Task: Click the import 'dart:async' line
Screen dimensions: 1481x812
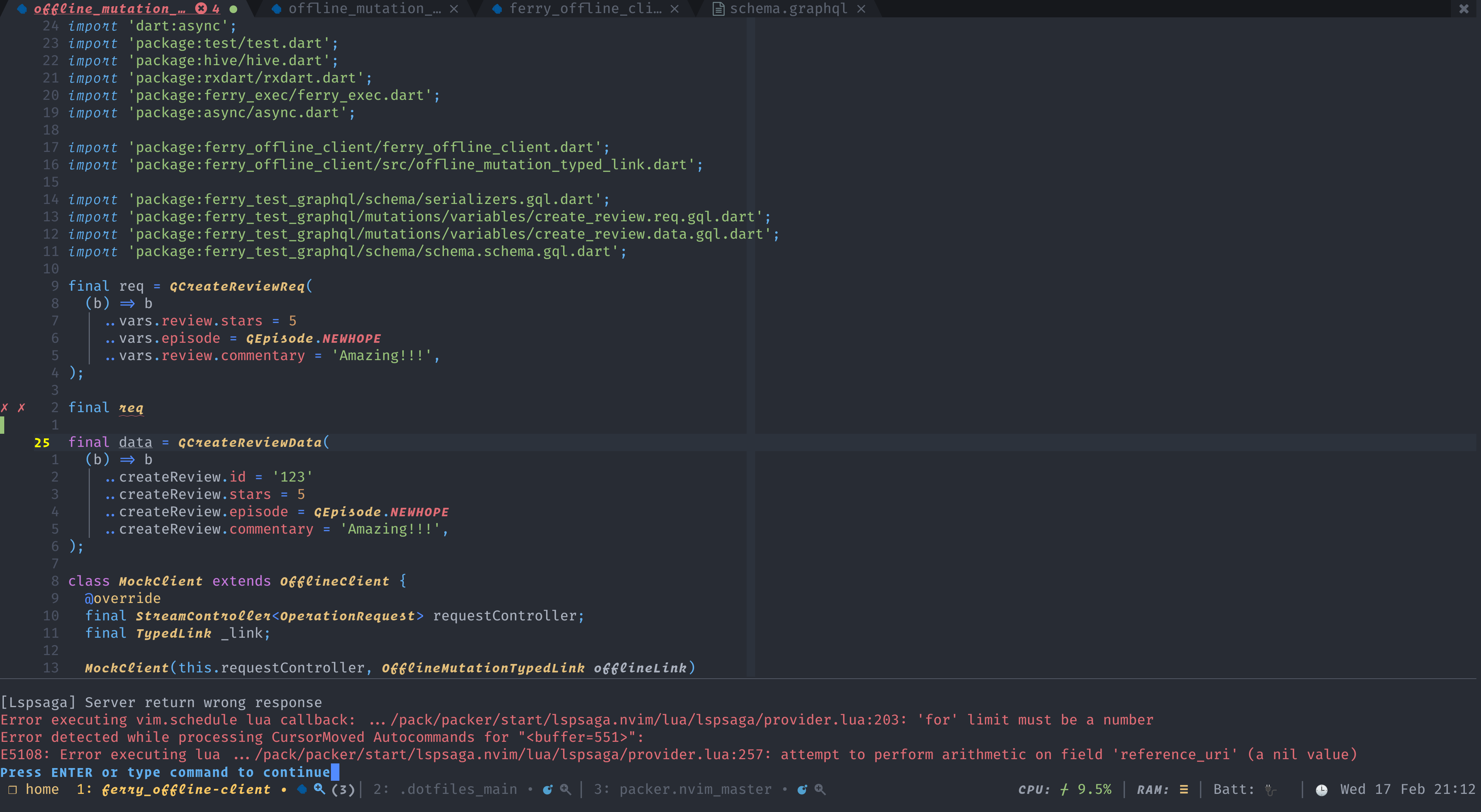Action: [152, 26]
